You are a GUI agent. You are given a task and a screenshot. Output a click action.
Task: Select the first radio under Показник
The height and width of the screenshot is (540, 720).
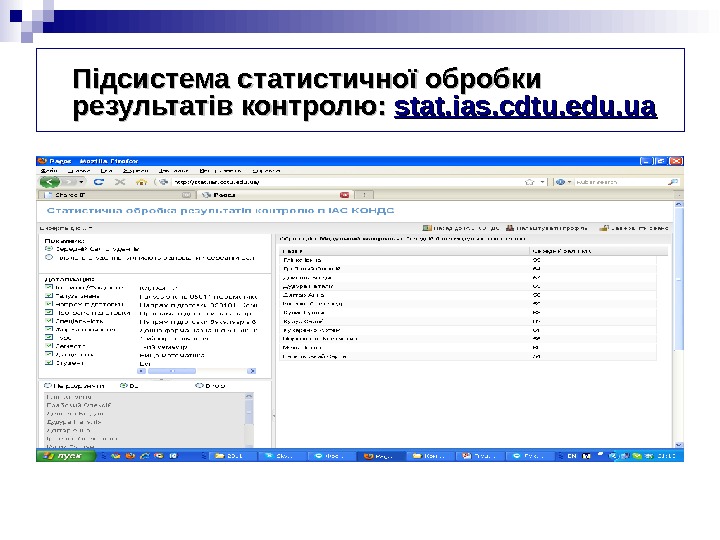(49, 249)
